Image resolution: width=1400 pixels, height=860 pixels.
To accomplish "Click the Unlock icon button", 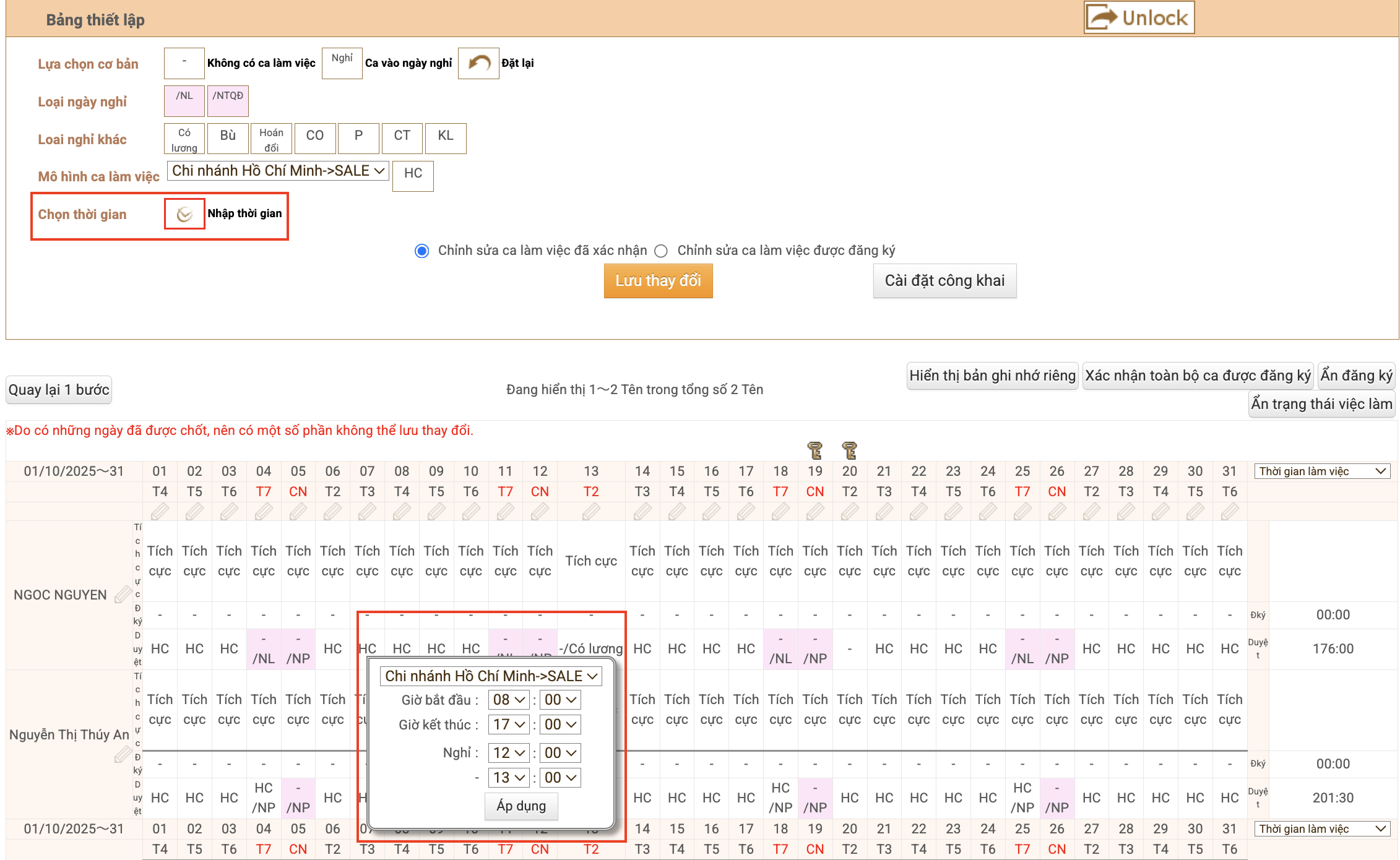I will pyautogui.click(x=1139, y=18).
